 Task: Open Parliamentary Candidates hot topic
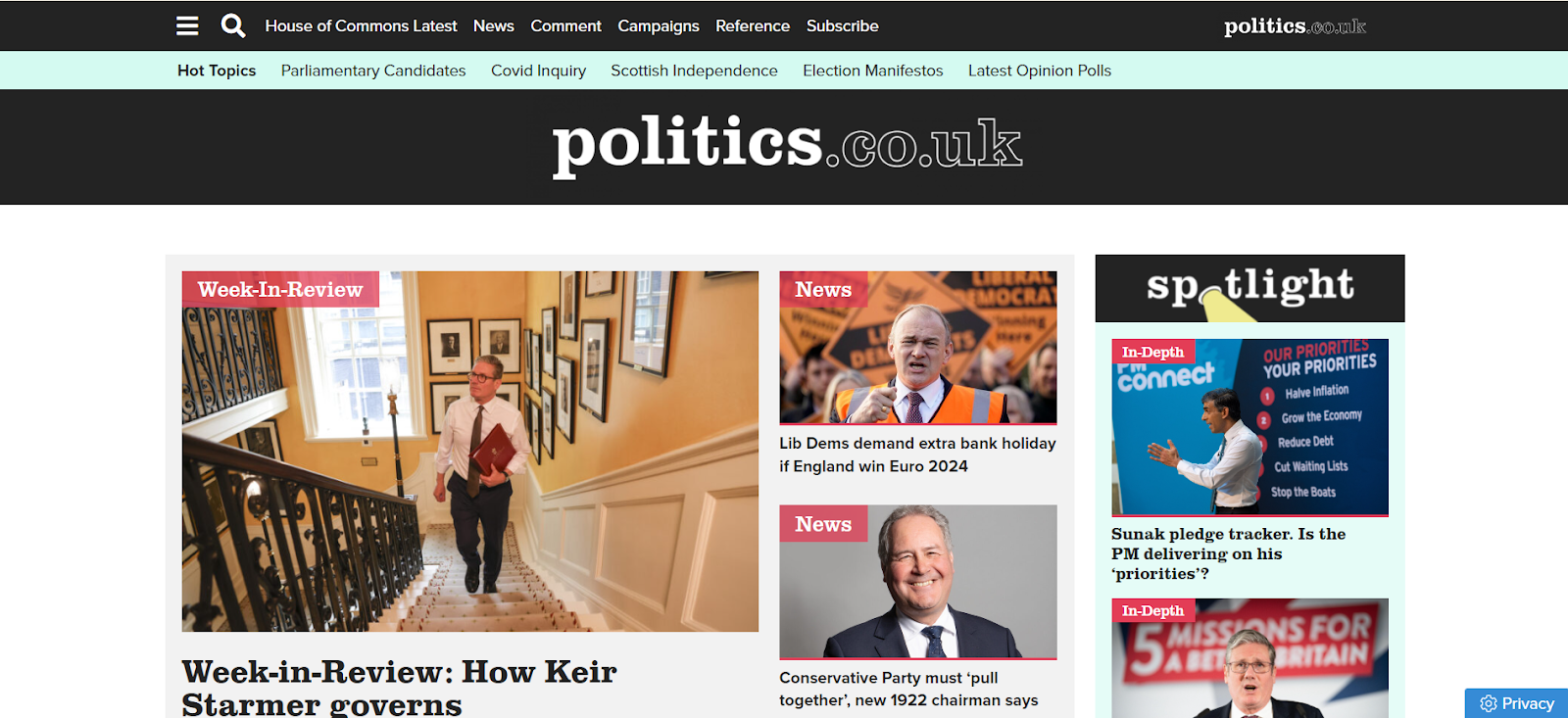click(x=373, y=71)
